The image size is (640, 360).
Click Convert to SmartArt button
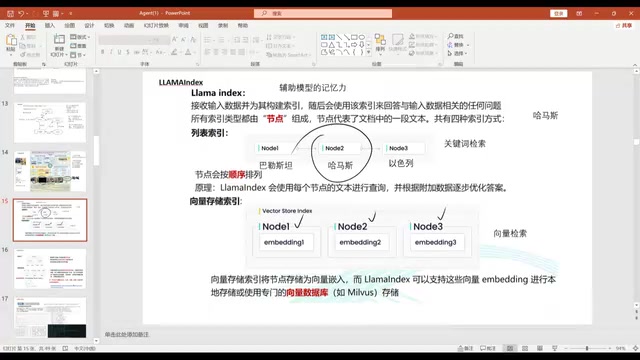(x=288, y=55)
